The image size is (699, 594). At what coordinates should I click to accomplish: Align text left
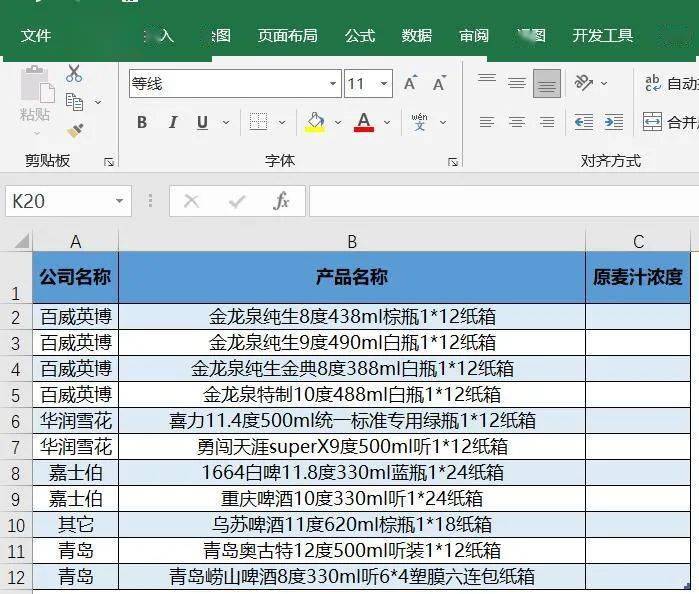coord(487,122)
